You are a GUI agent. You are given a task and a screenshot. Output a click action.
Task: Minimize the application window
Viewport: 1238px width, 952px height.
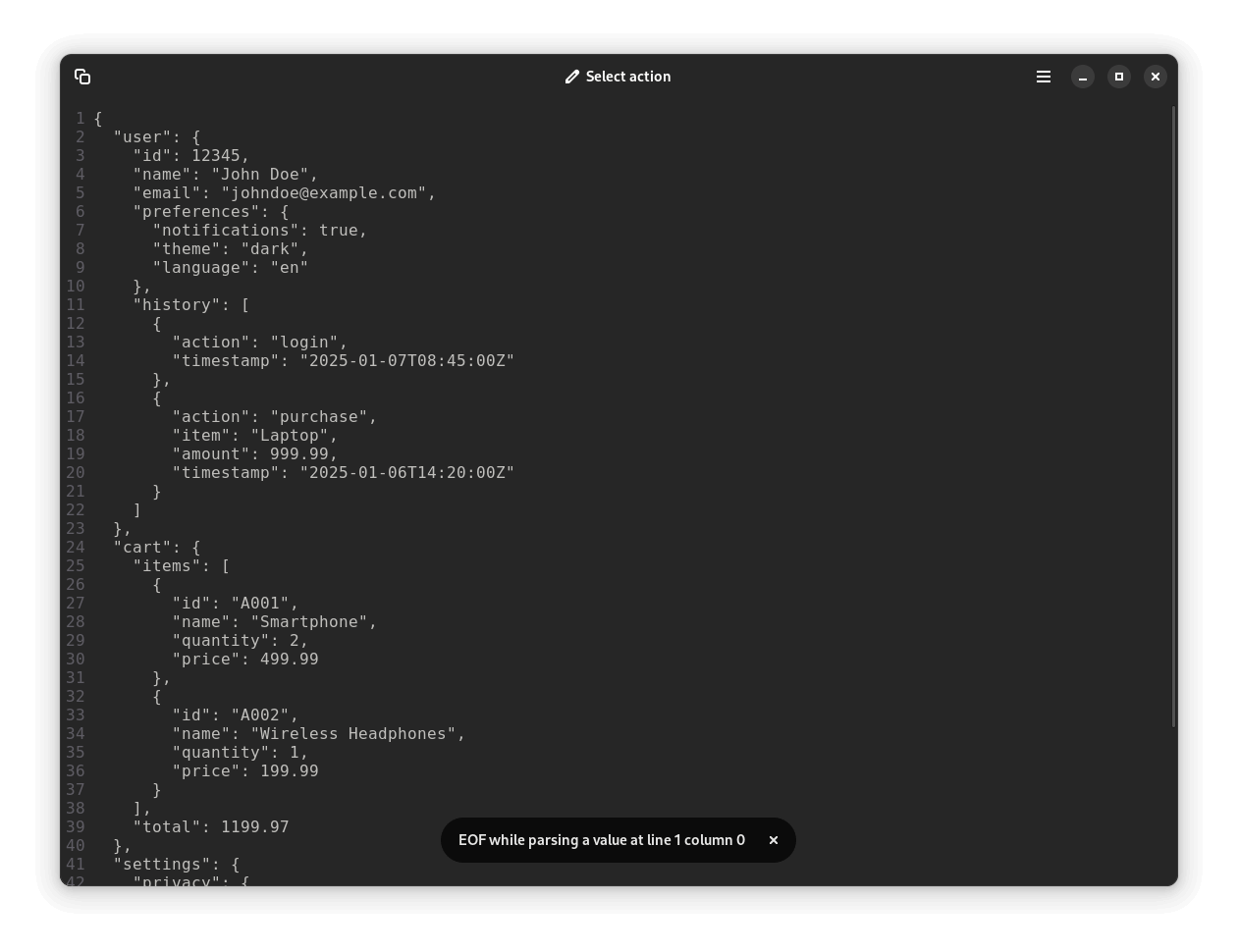tap(1083, 77)
